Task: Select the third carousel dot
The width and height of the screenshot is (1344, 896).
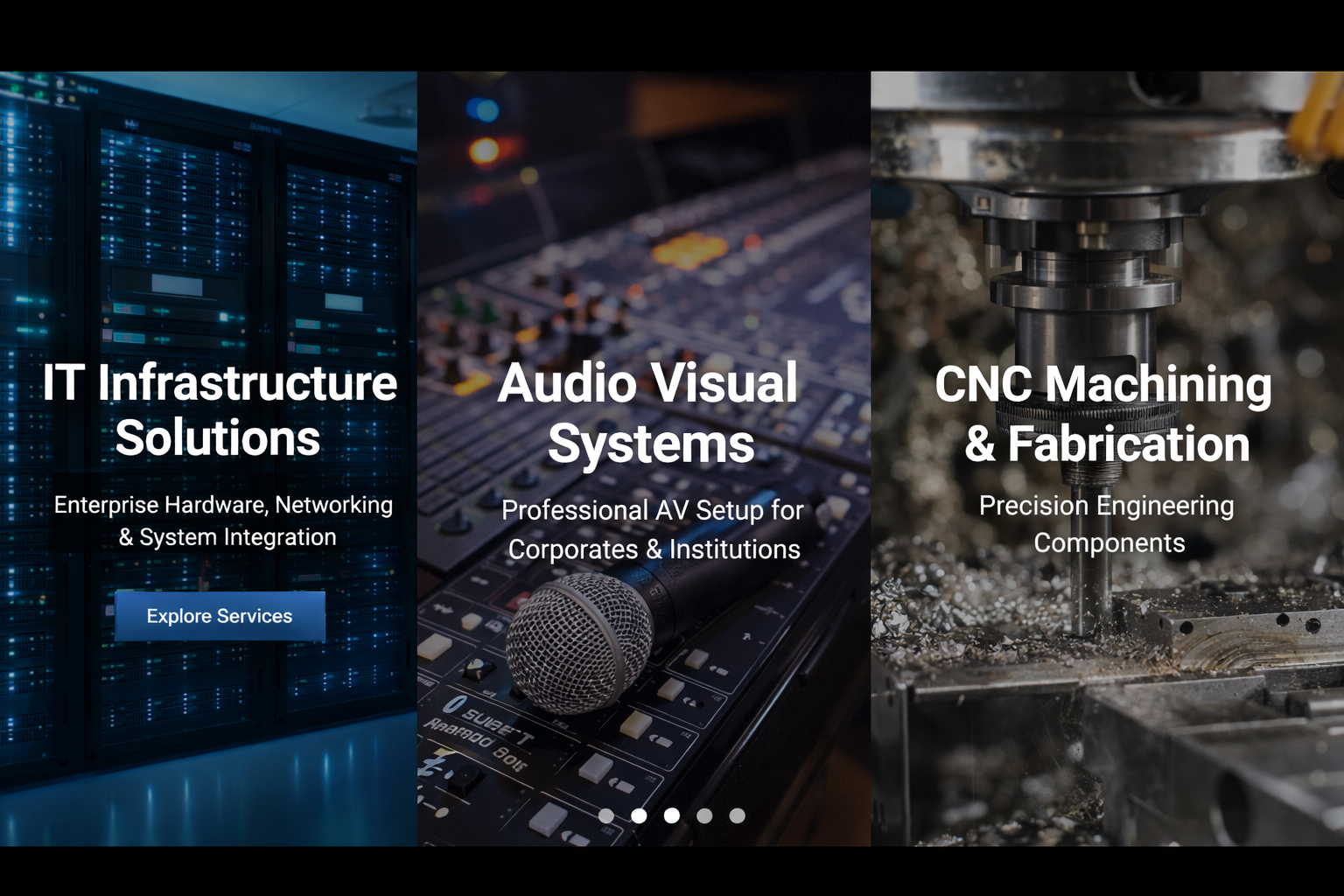Action: [672, 815]
